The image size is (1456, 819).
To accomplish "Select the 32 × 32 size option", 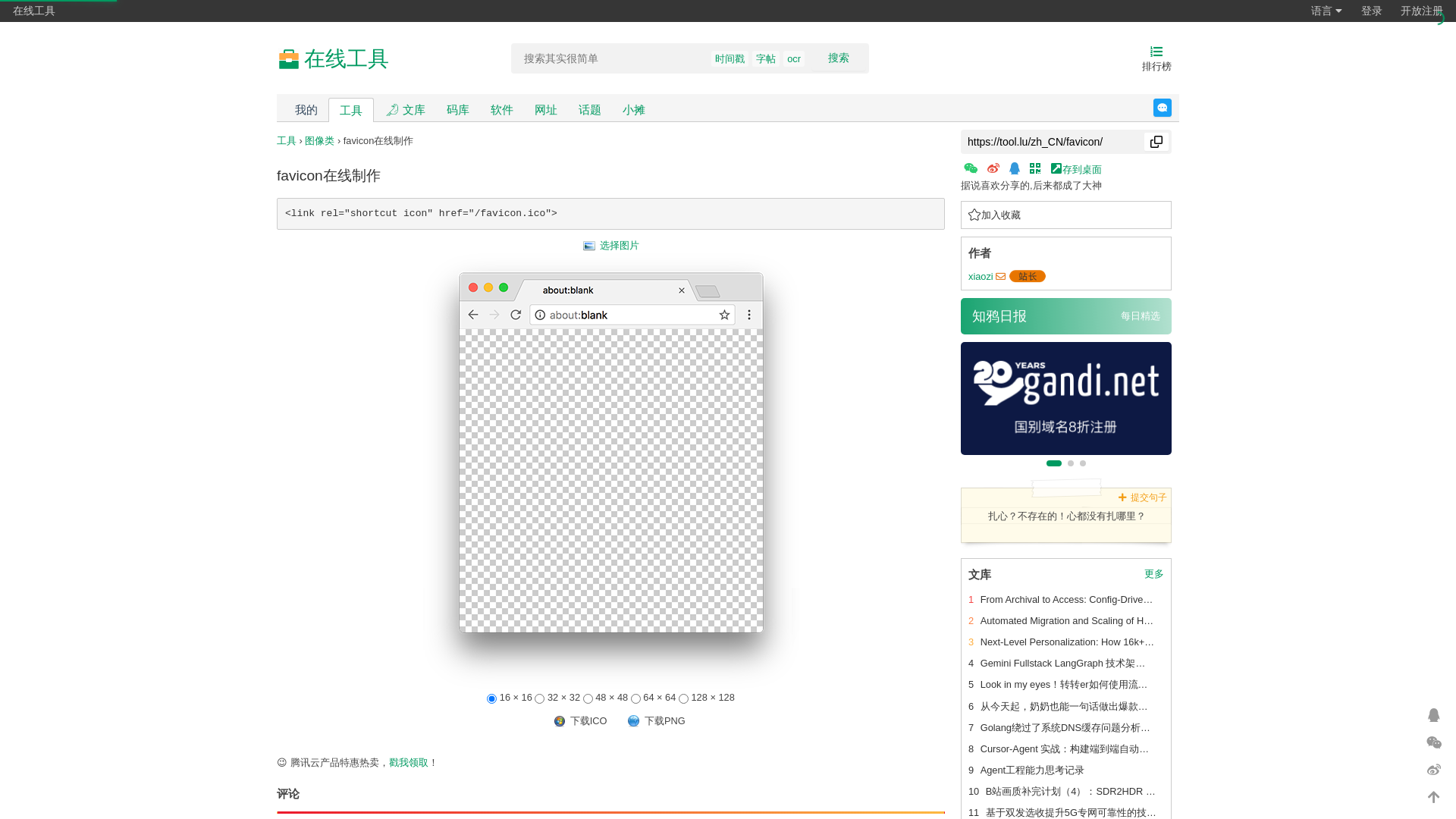I will (x=540, y=698).
